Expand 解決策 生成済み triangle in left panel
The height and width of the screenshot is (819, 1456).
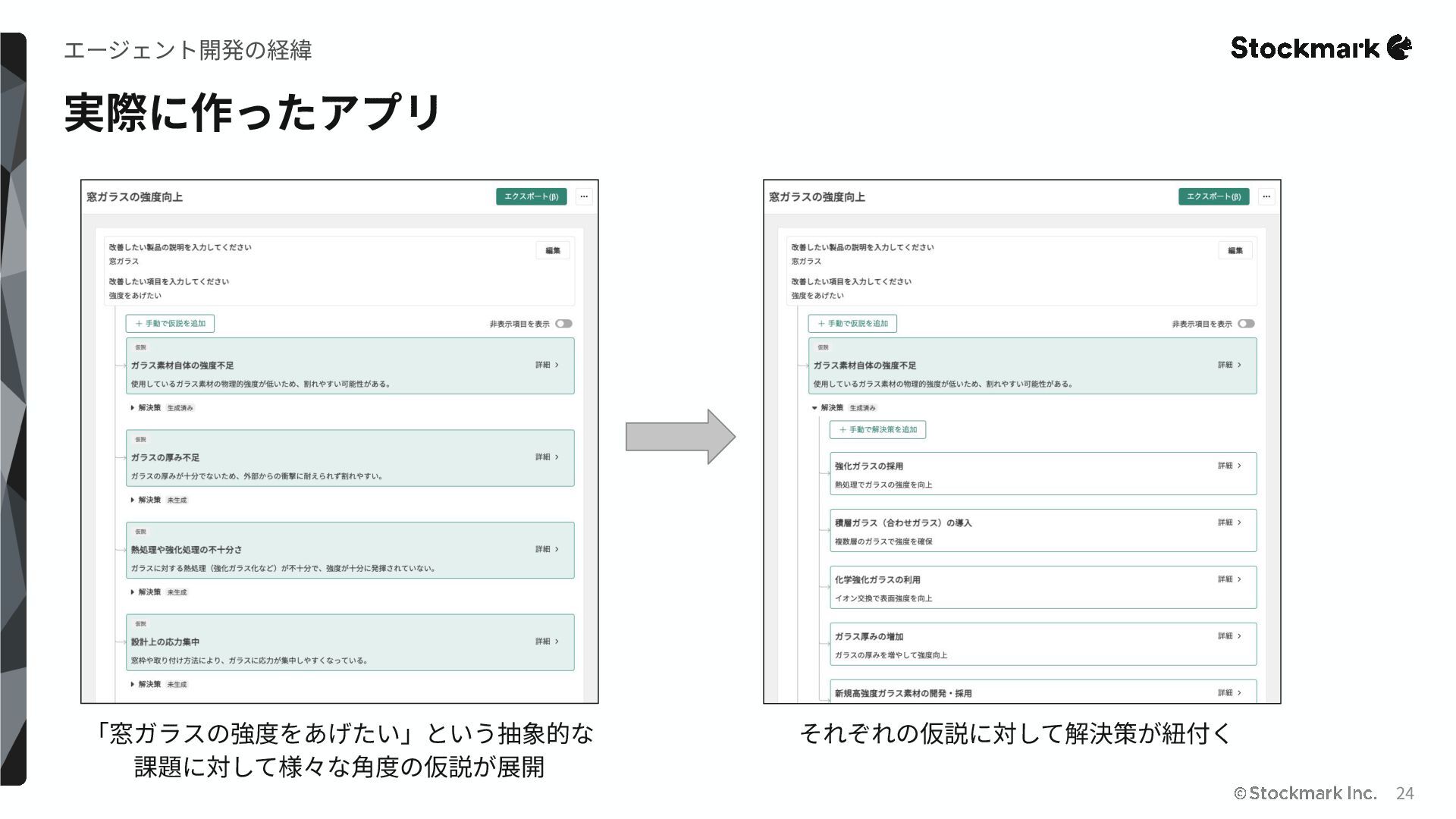click(x=133, y=408)
